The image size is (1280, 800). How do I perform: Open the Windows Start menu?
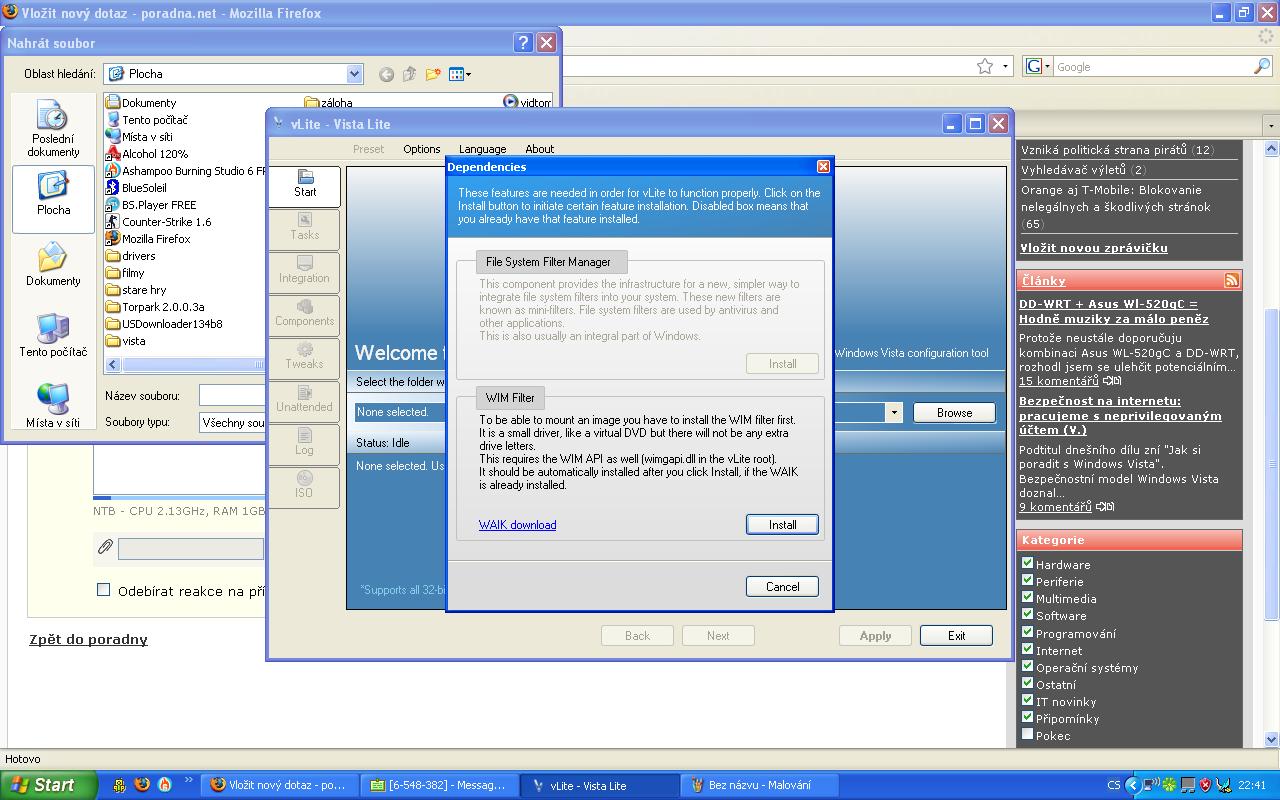point(49,785)
